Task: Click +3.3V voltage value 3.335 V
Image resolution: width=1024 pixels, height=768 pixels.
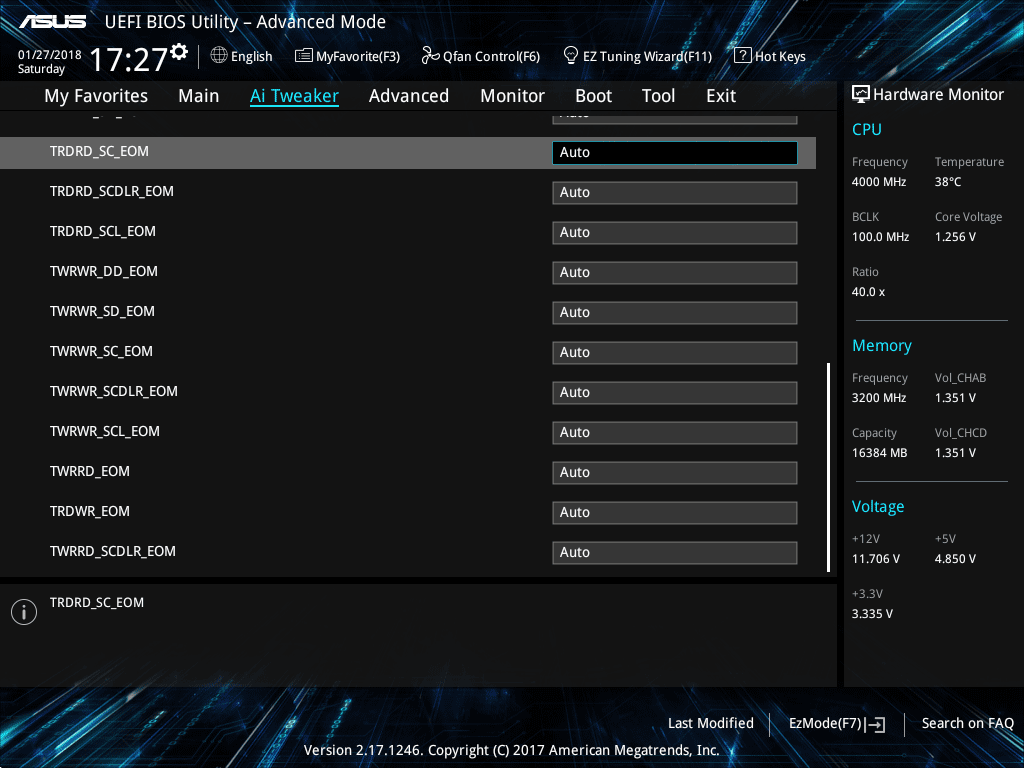Action: pyautogui.click(x=872, y=614)
